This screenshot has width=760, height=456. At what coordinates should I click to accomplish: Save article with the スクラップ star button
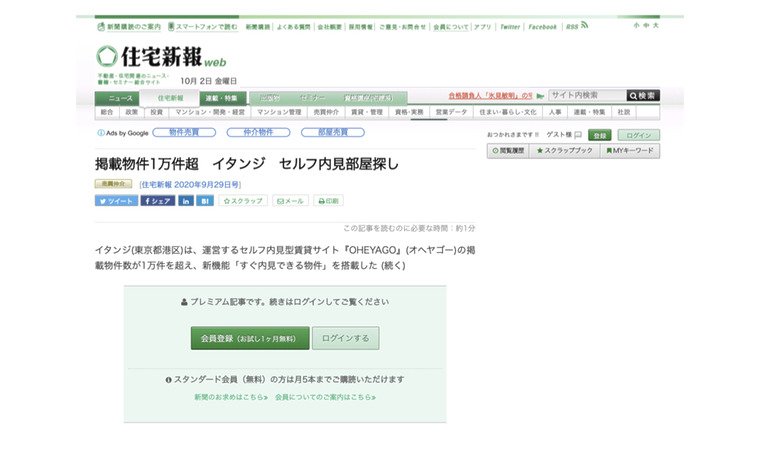click(x=243, y=201)
